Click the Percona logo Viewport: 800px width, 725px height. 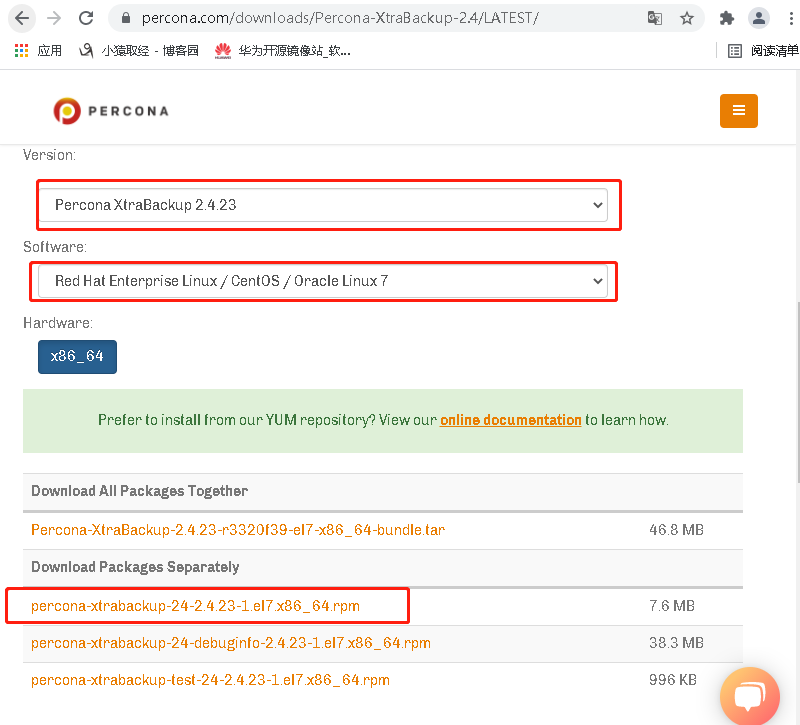(x=111, y=111)
